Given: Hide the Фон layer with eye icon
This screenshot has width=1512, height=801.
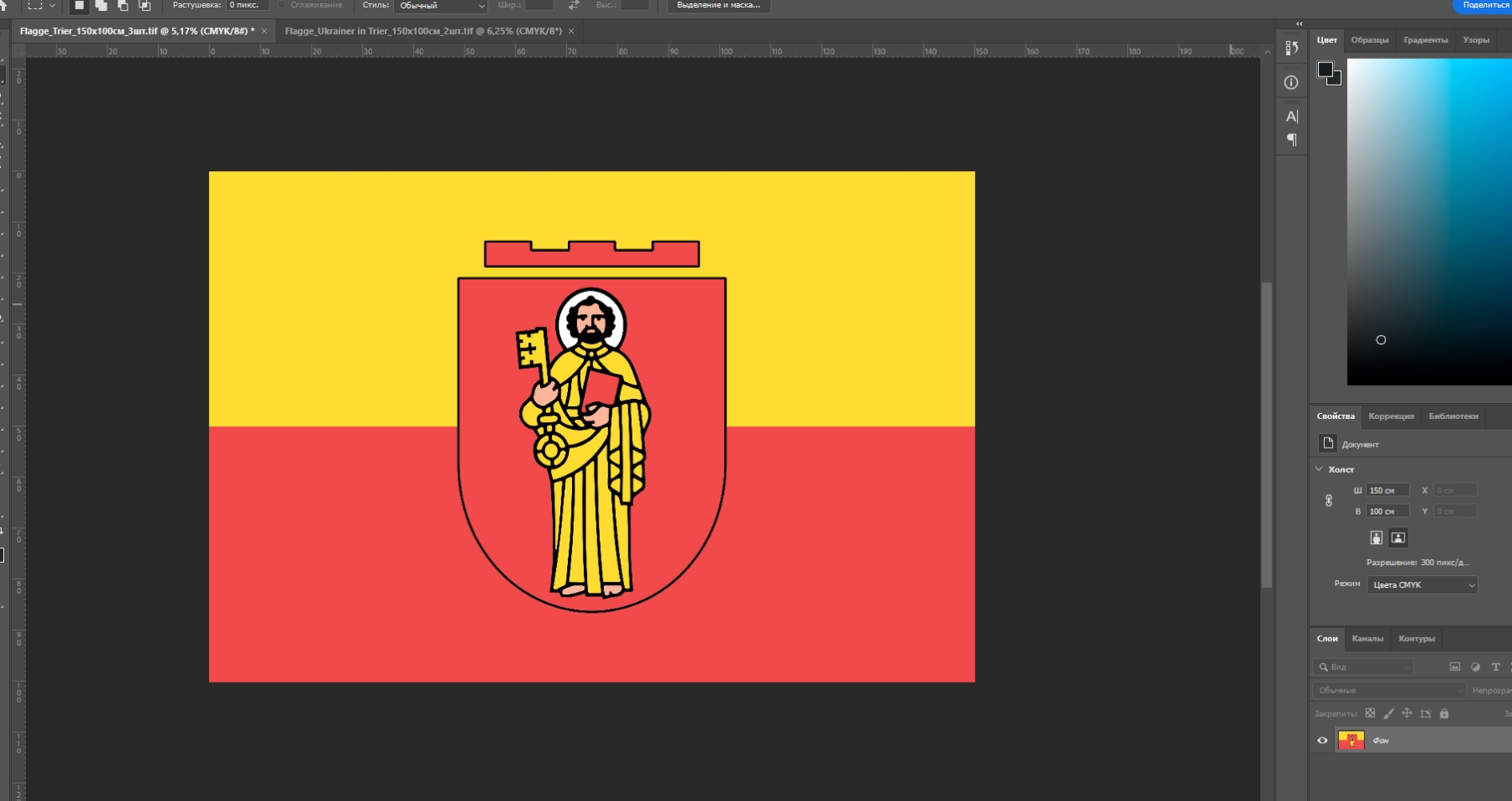Looking at the screenshot, I should pyautogui.click(x=1322, y=741).
